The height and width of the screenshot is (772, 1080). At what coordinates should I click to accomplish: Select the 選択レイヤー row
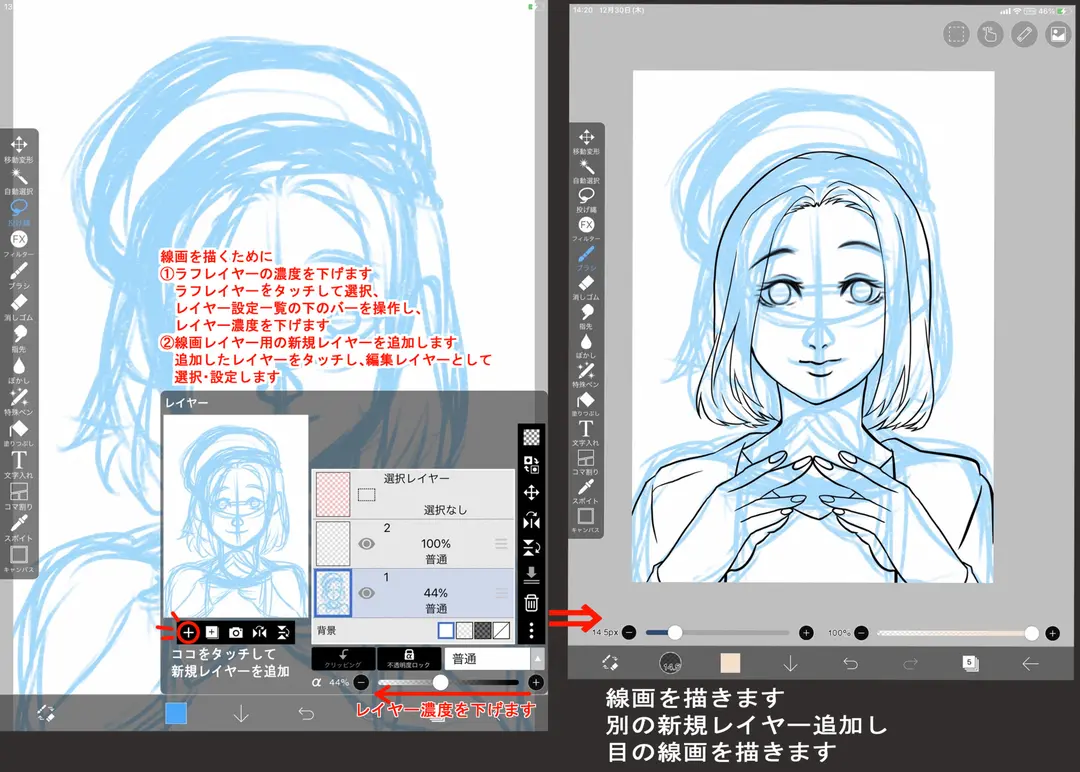click(414, 494)
